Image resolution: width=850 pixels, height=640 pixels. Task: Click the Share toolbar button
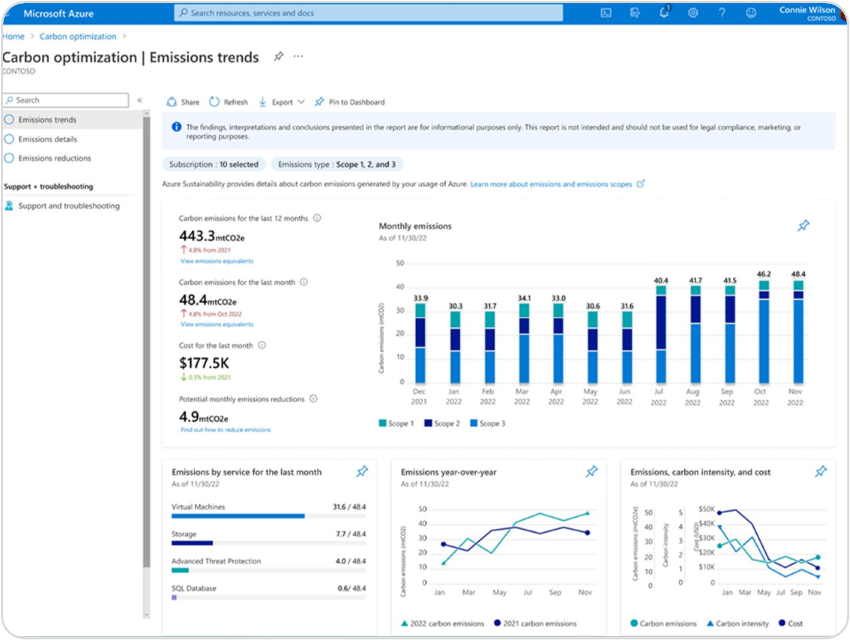click(x=183, y=102)
